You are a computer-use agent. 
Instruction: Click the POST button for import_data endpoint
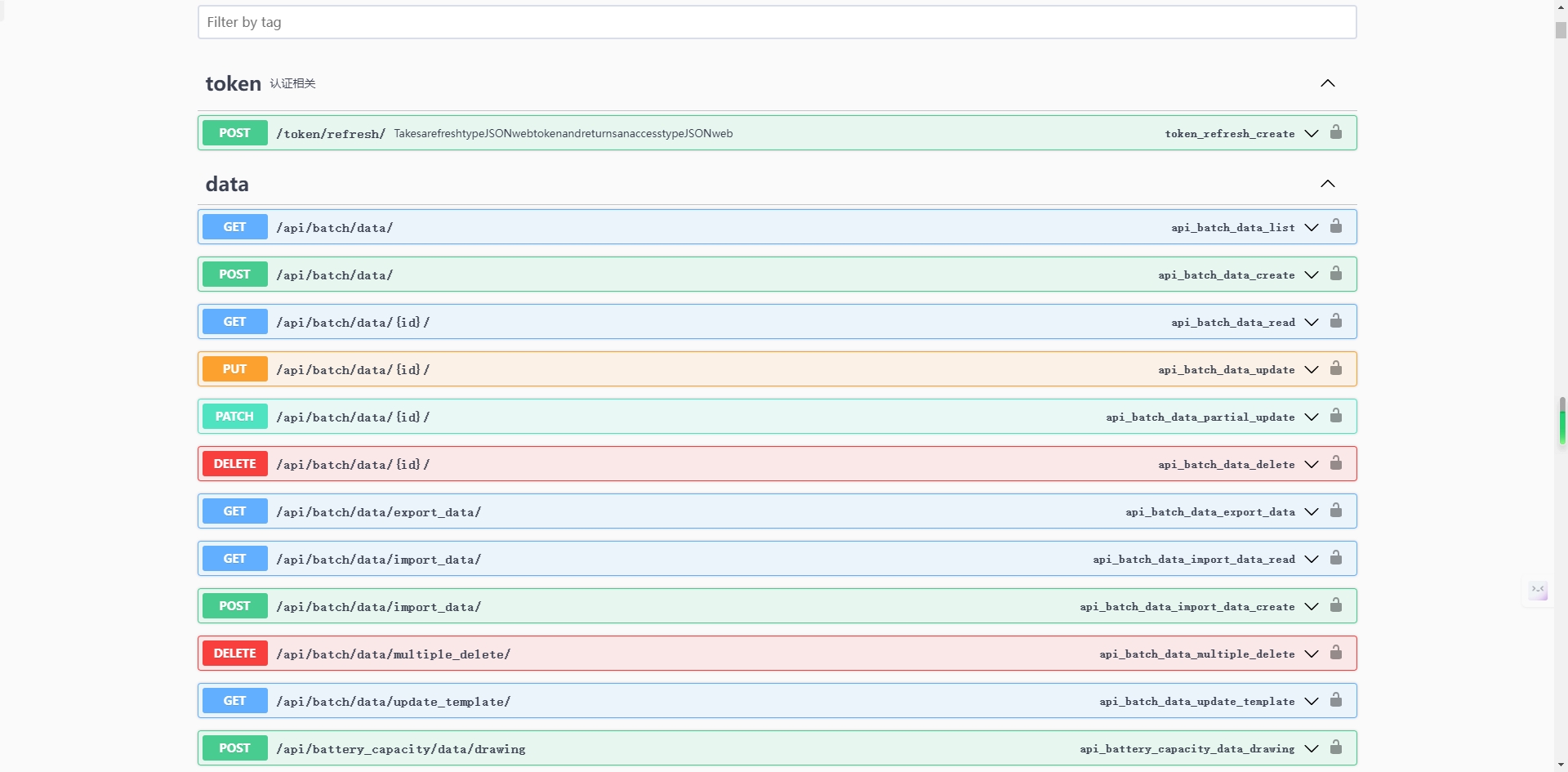[x=234, y=606]
